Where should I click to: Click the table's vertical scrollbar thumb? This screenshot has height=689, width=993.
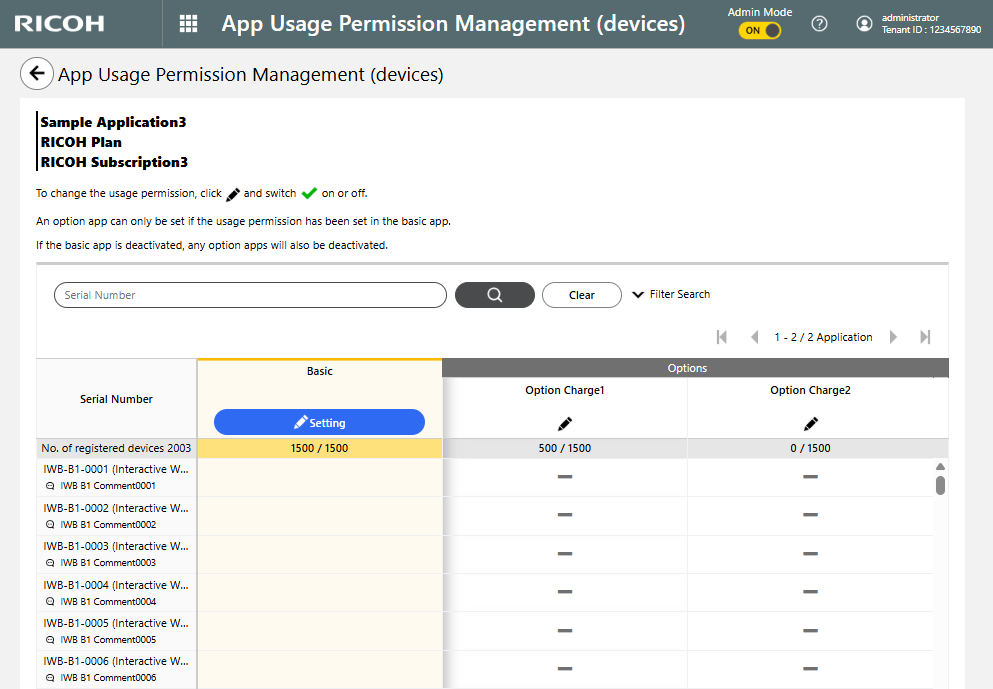click(940, 485)
